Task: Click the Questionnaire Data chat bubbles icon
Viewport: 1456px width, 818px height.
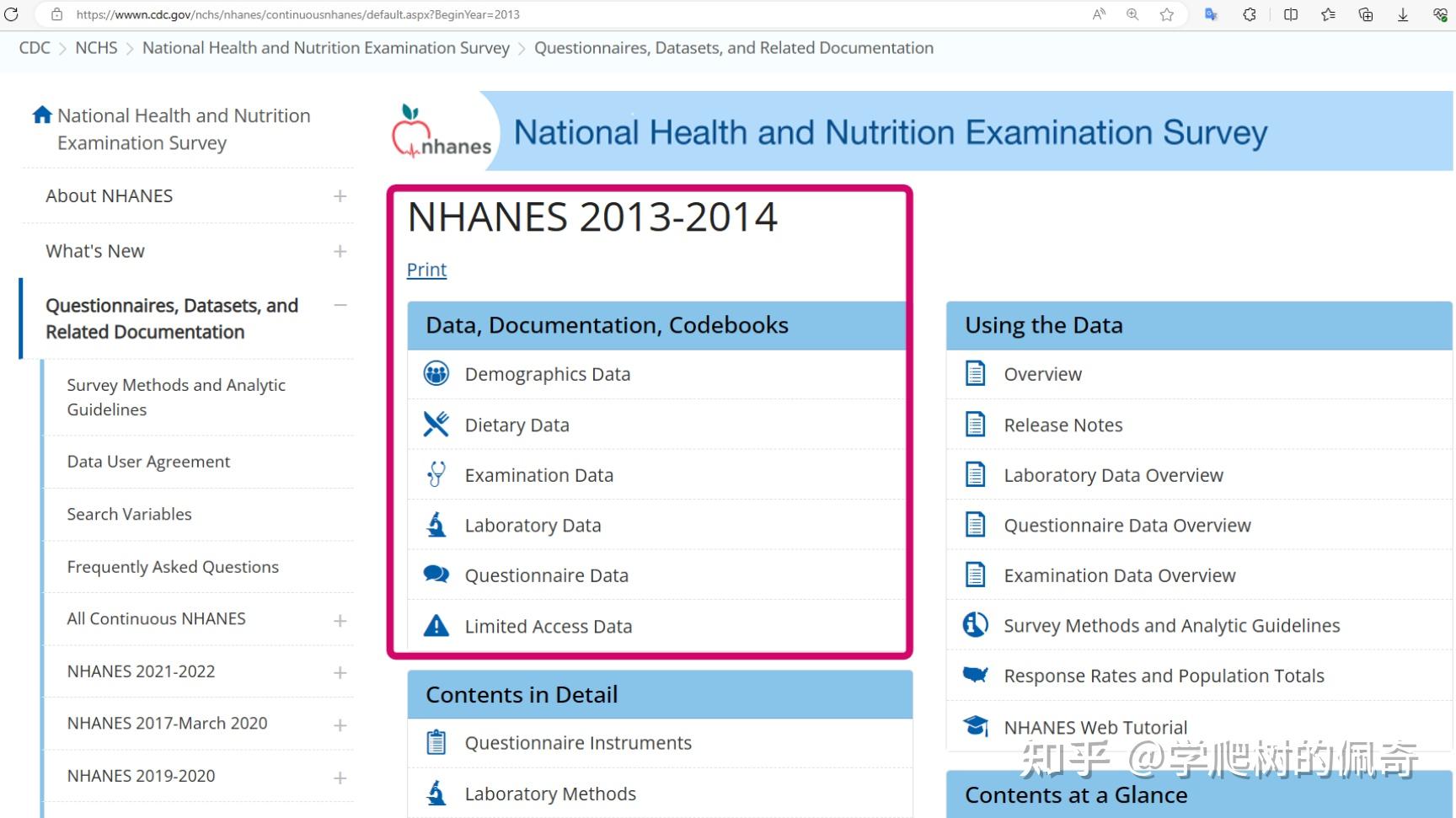Action: tap(436, 575)
